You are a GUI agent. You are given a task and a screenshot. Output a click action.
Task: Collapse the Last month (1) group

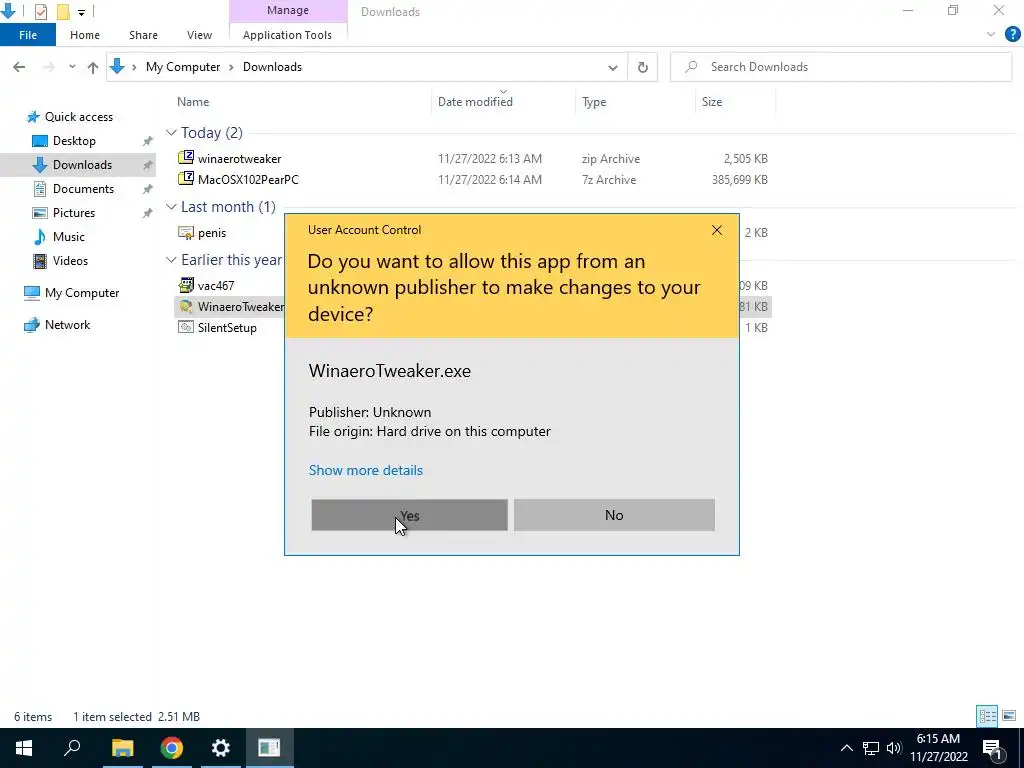[171, 206]
